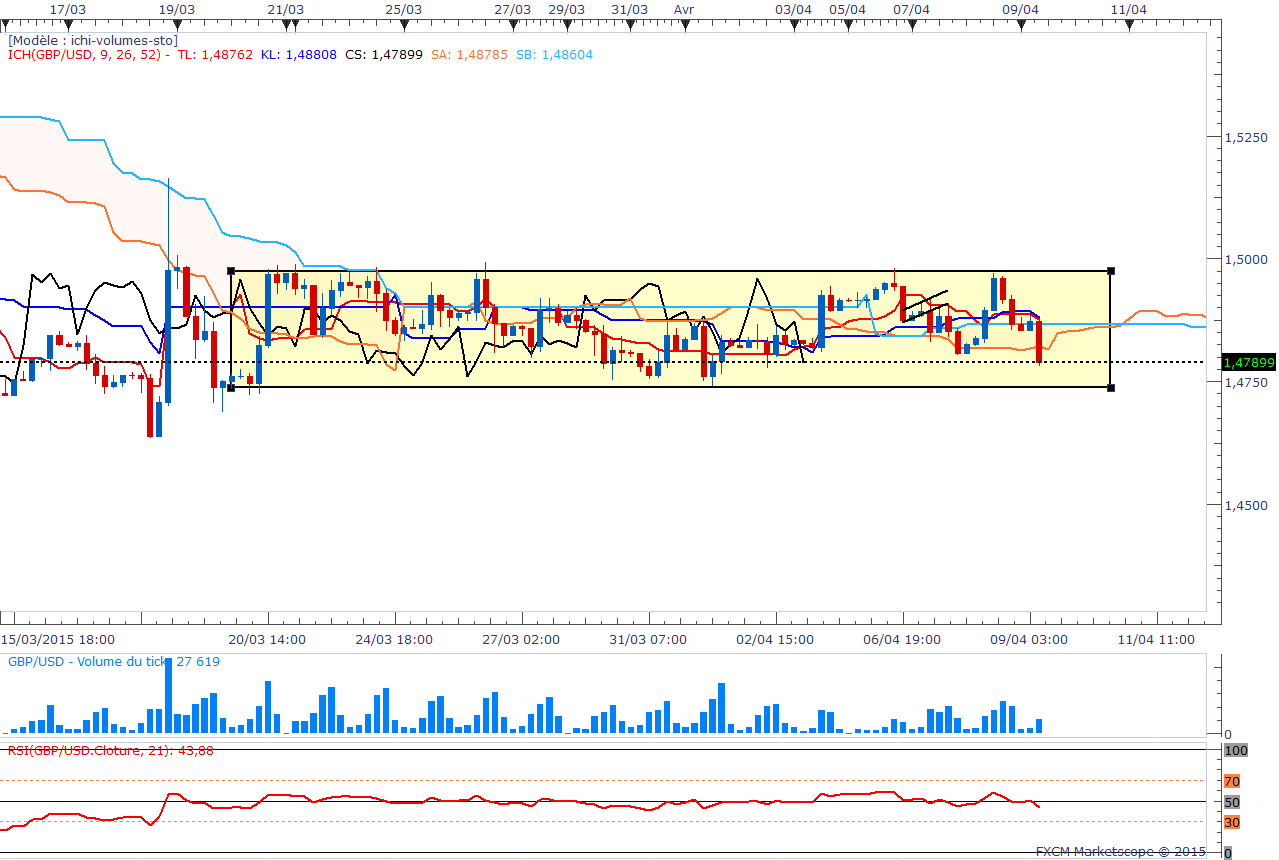
Task: Click the RSI 70 overbought level tag
Action: click(1232, 781)
